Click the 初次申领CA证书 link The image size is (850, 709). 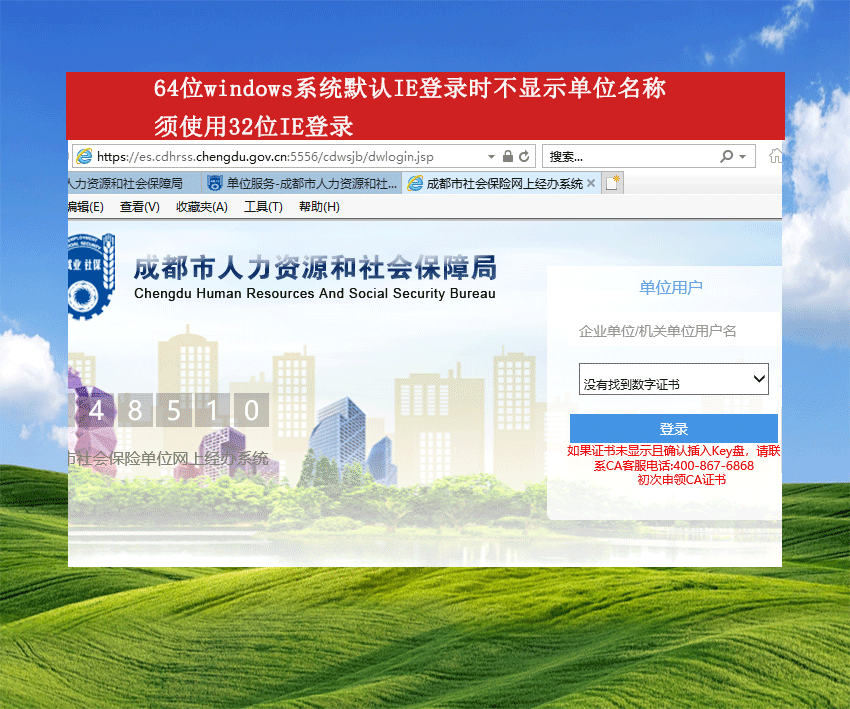[x=681, y=480]
